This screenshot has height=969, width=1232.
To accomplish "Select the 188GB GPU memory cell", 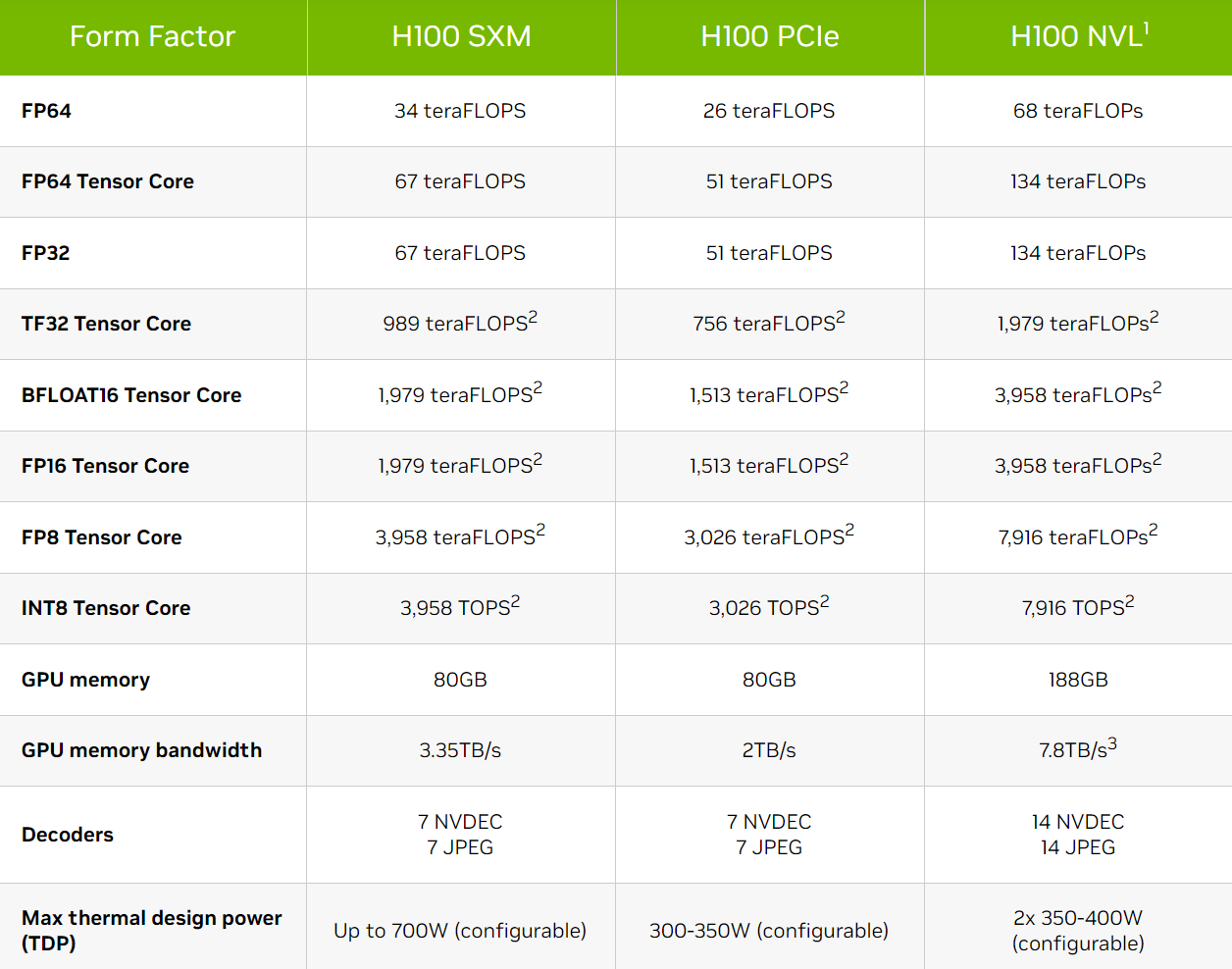I will point(1078,680).
